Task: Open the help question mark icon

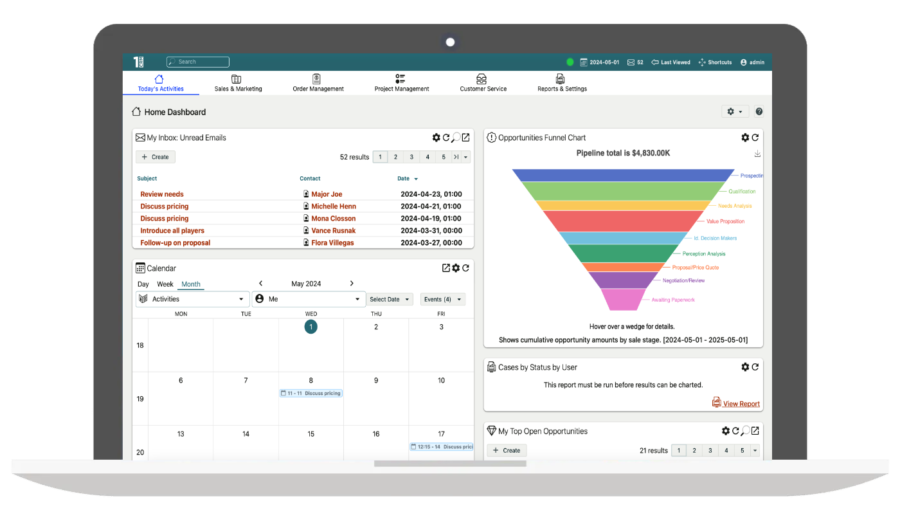Action: click(759, 112)
